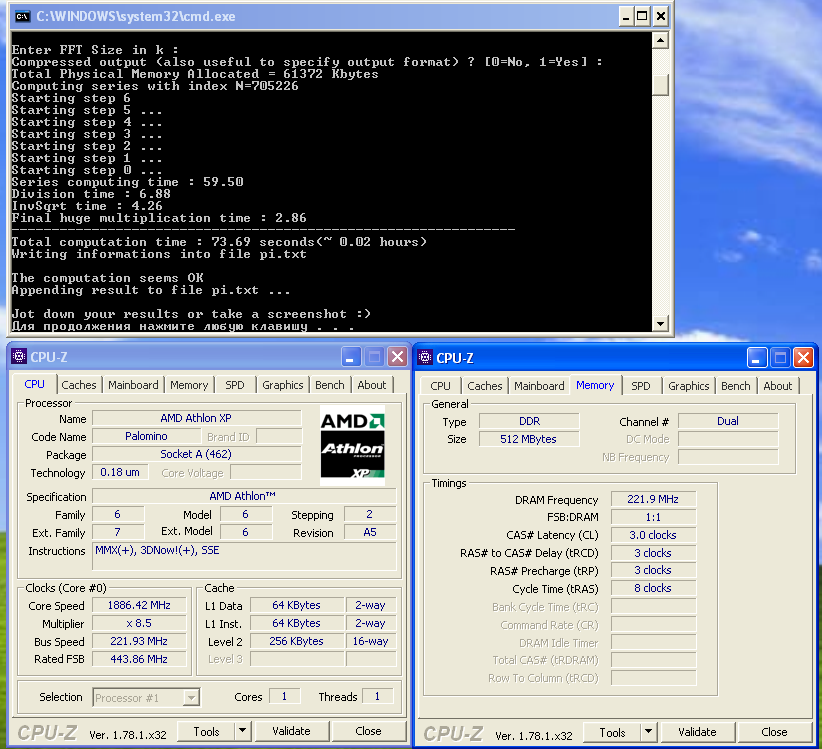The image size is (822, 749).
Task: Click the memory Size value 512 MBytes
Action: 529,439
